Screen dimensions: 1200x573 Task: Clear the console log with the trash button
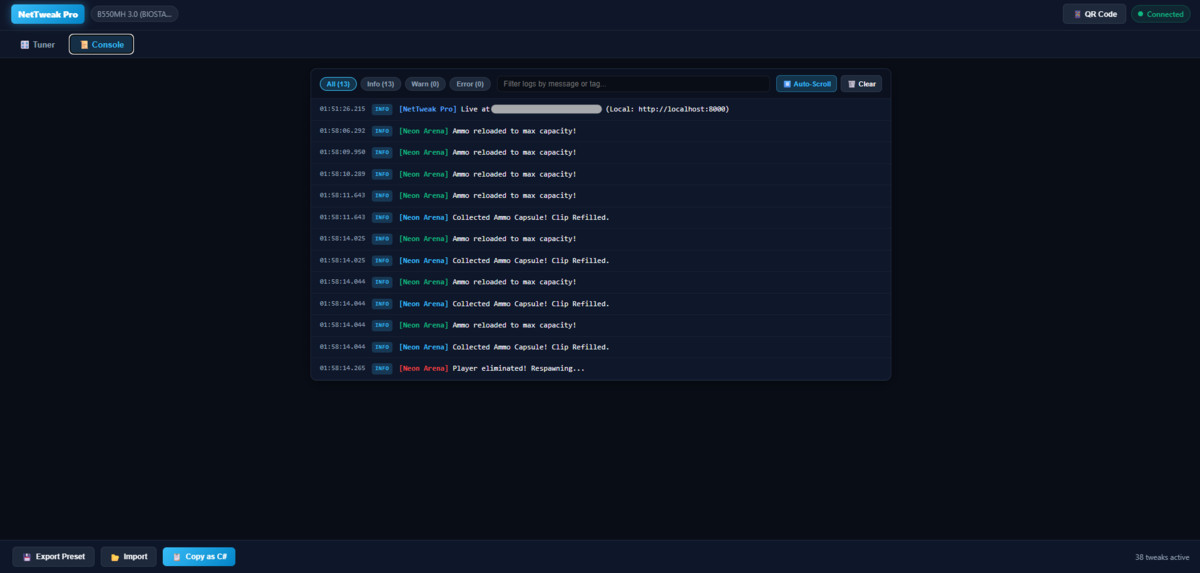(861, 84)
